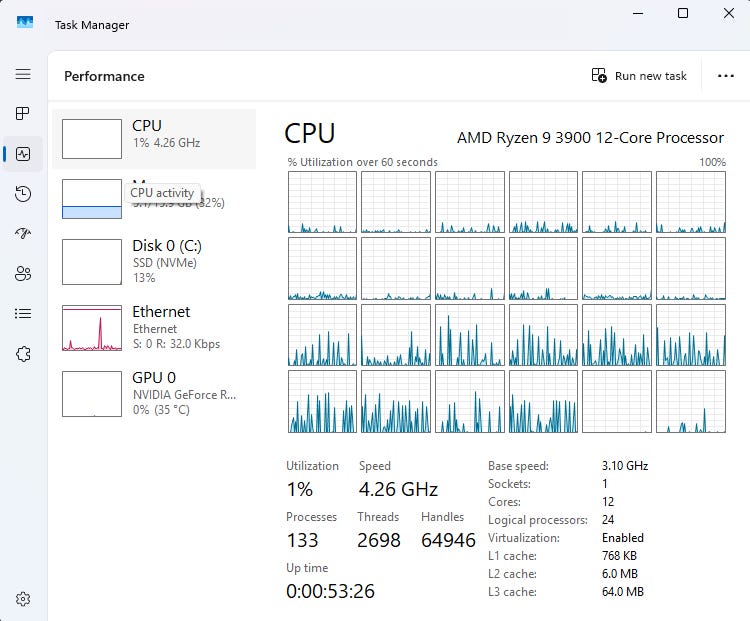Click the first logical processor graph
This screenshot has height=621, width=750.
322,202
